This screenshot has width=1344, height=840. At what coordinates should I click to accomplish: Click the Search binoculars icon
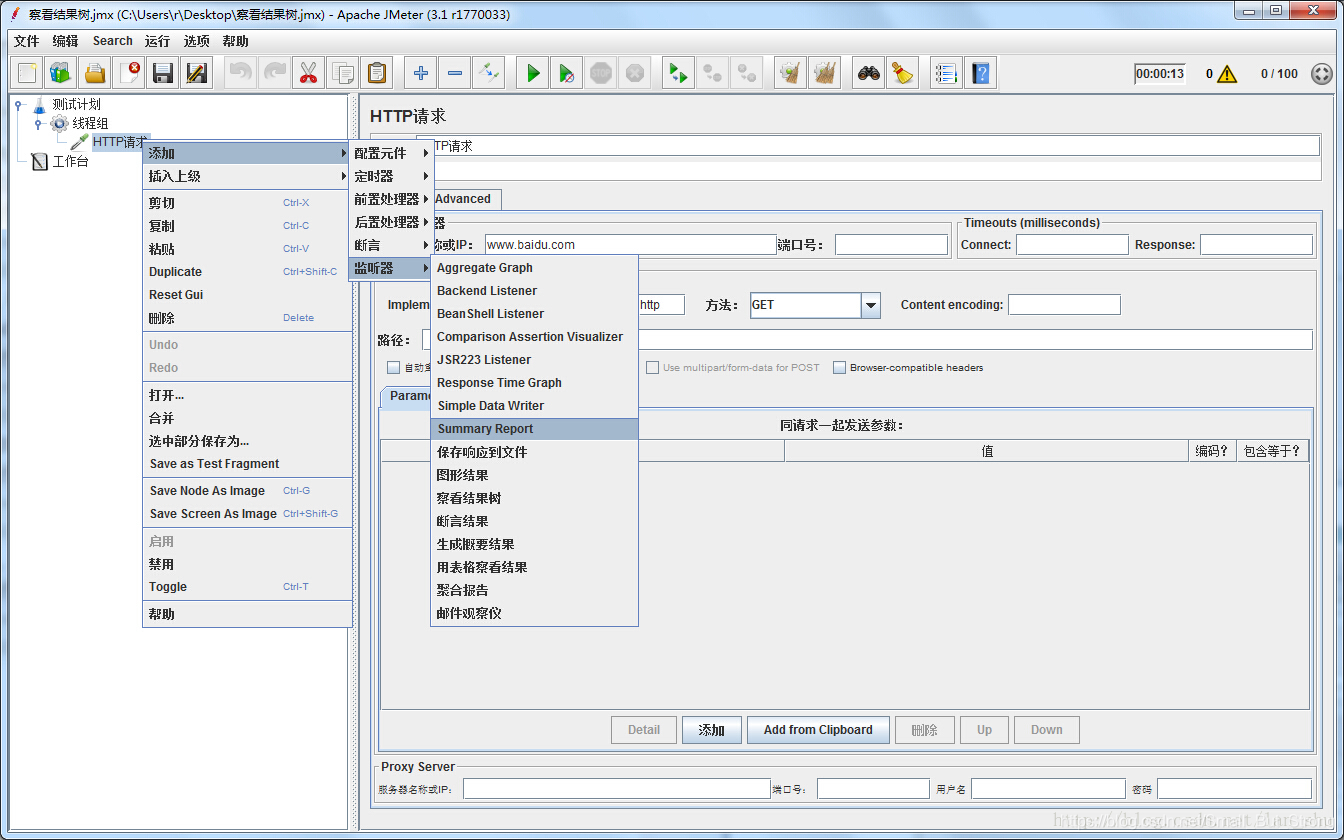[869, 73]
